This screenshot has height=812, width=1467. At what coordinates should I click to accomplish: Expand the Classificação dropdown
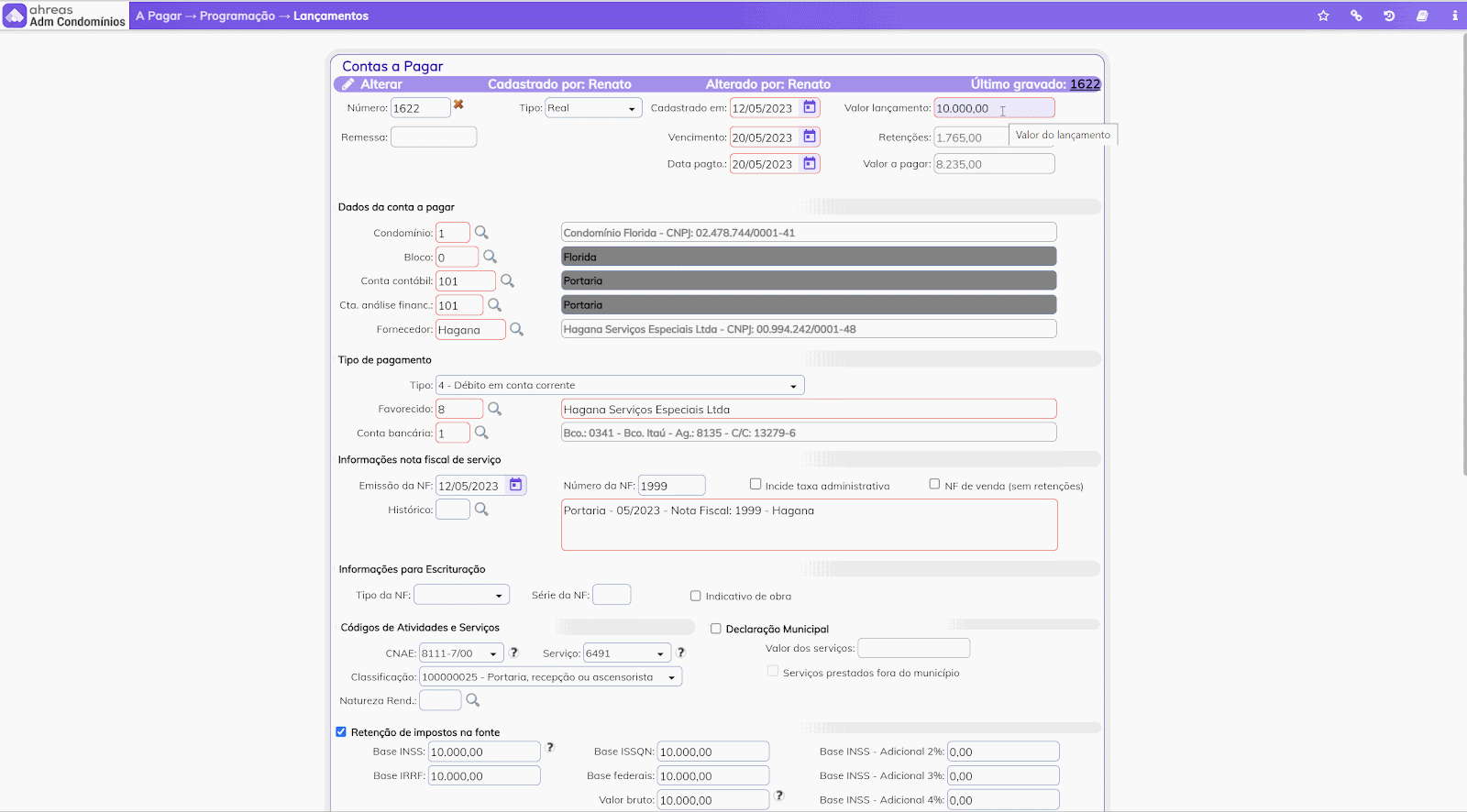click(x=550, y=677)
